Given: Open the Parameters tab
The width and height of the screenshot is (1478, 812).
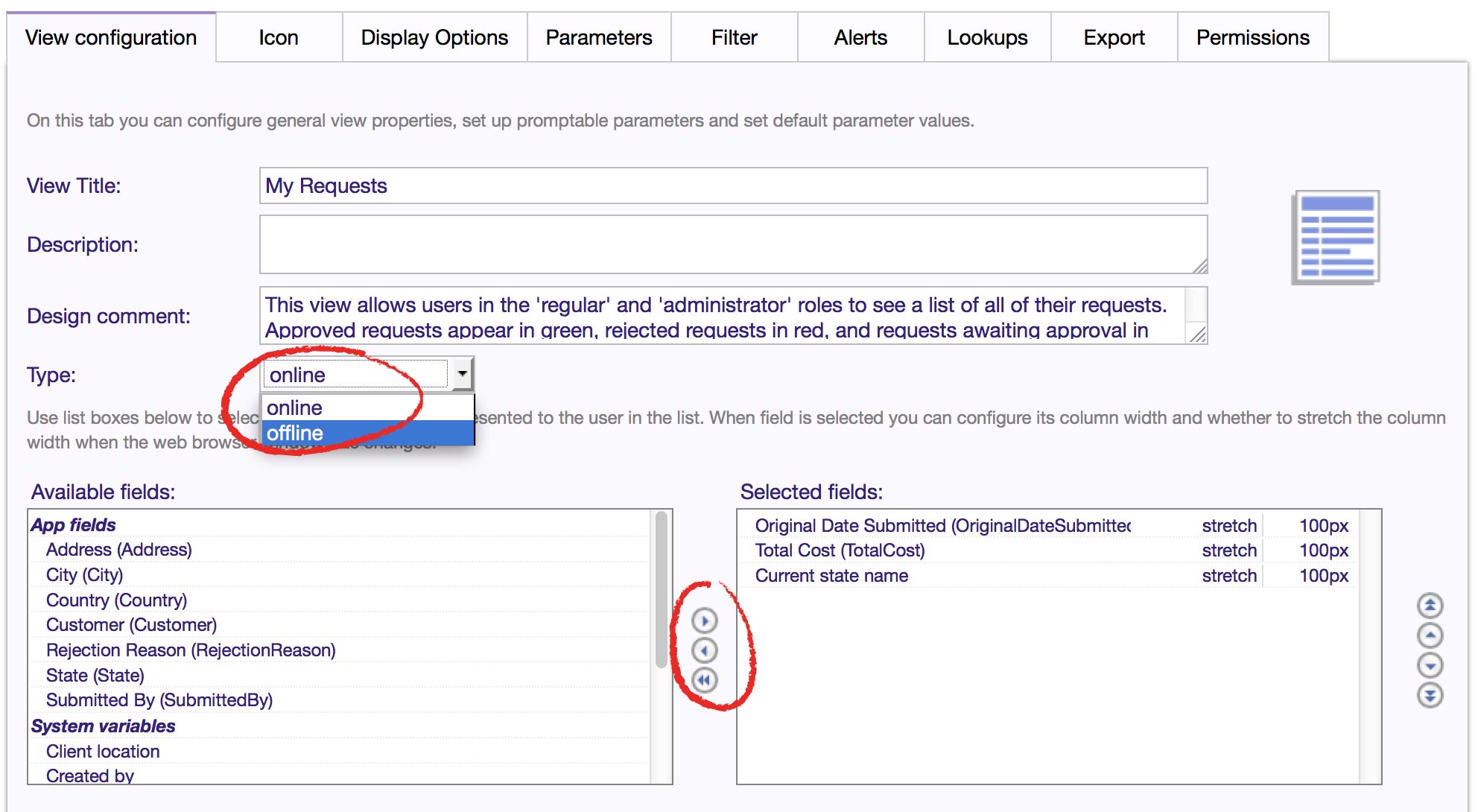Looking at the screenshot, I should click(x=599, y=37).
